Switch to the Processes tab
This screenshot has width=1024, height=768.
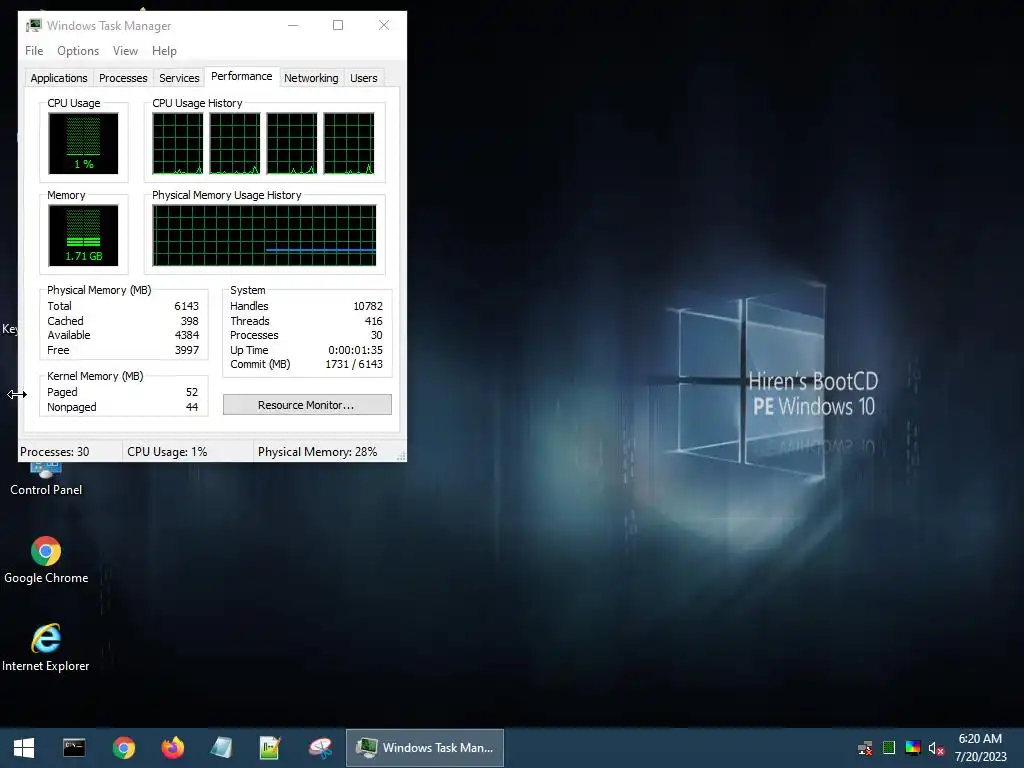tap(123, 78)
